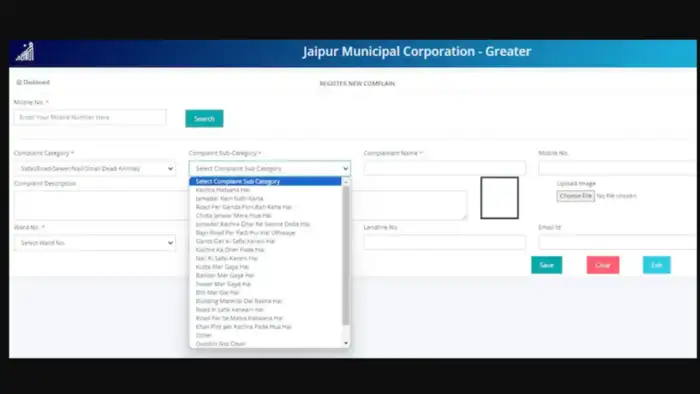The width and height of the screenshot is (700, 394).
Task: Pick "Building Material Dal Rakha Hai" option
Action: [x=239, y=301]
